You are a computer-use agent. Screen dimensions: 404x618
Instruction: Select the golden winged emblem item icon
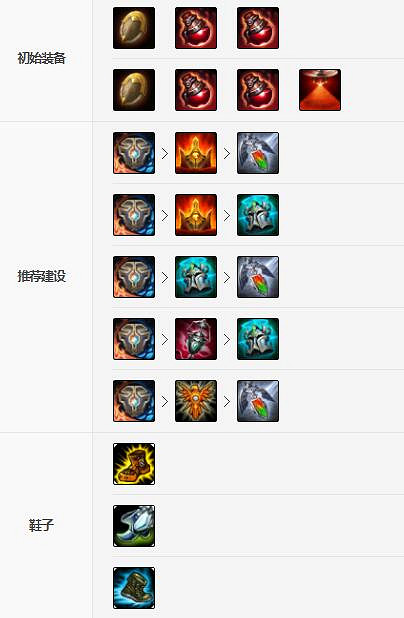196,401
